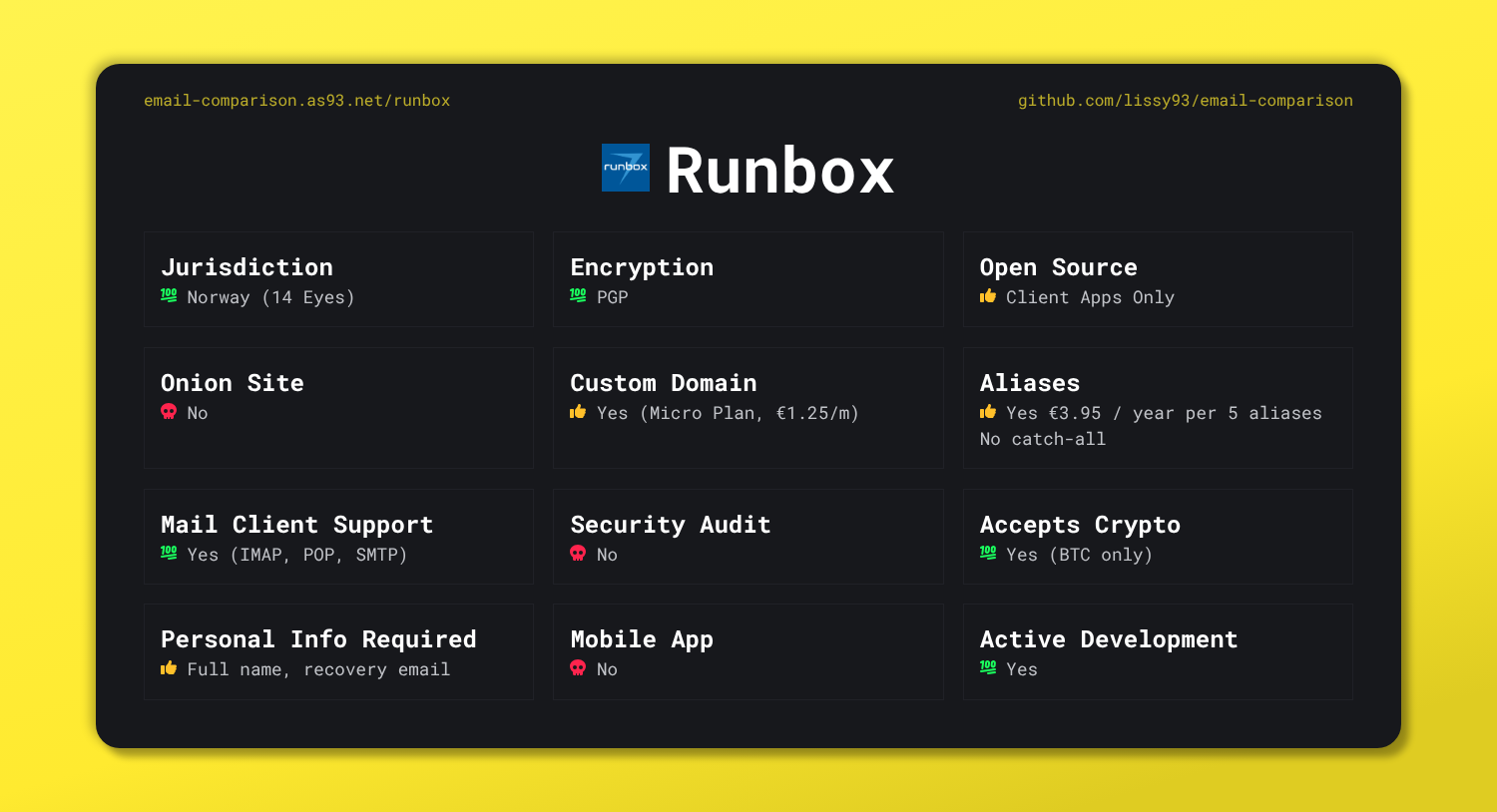Click the Mail Client Support heading
Viewport: 1497px width, 812px height.
tap(296, 525)
